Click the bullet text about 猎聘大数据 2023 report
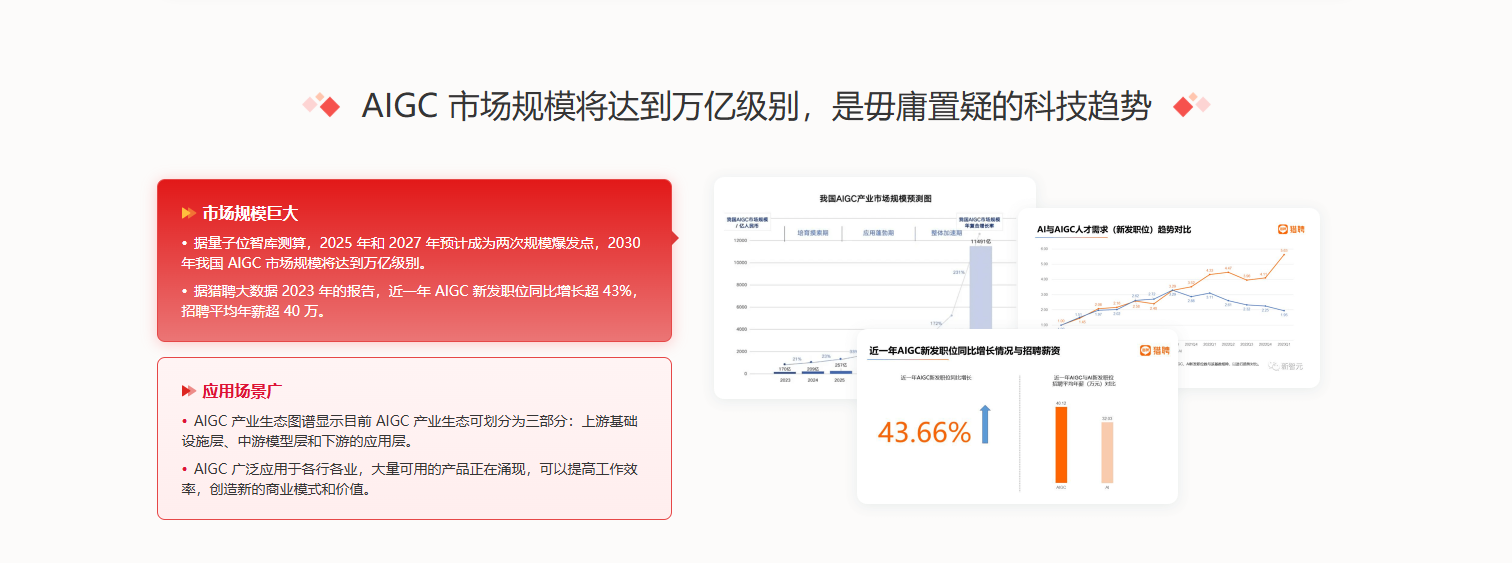Viewport: 1512px width, 563px height. point(409,301)
